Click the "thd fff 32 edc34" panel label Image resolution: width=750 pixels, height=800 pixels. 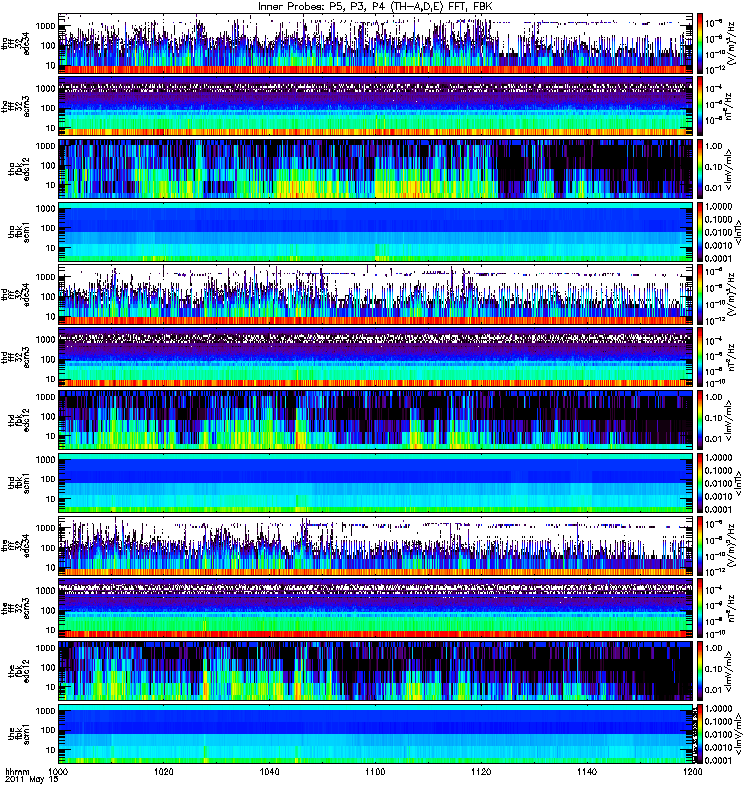(x=15, y=295)
